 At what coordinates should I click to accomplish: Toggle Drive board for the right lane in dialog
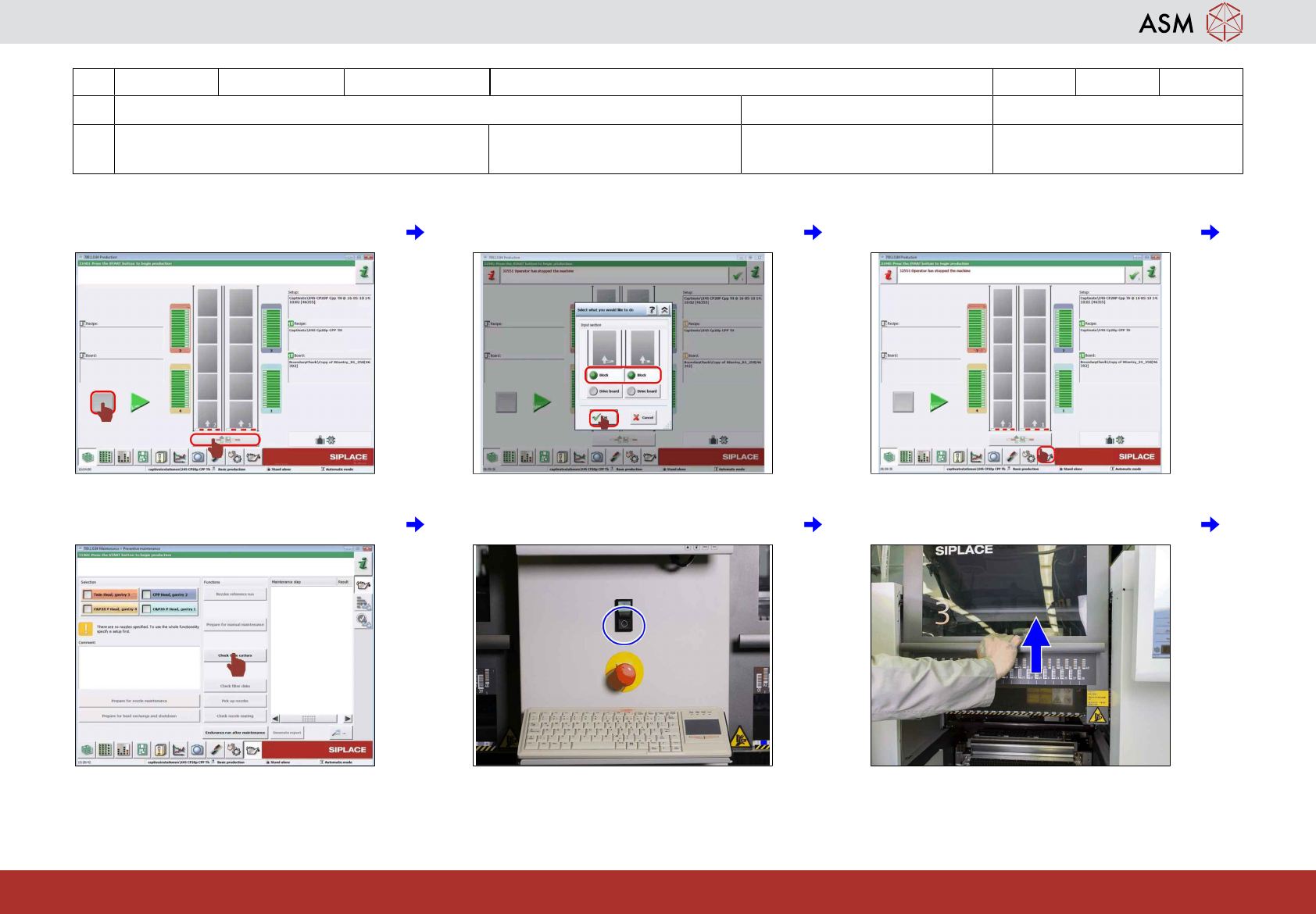[x=642, y=391]
